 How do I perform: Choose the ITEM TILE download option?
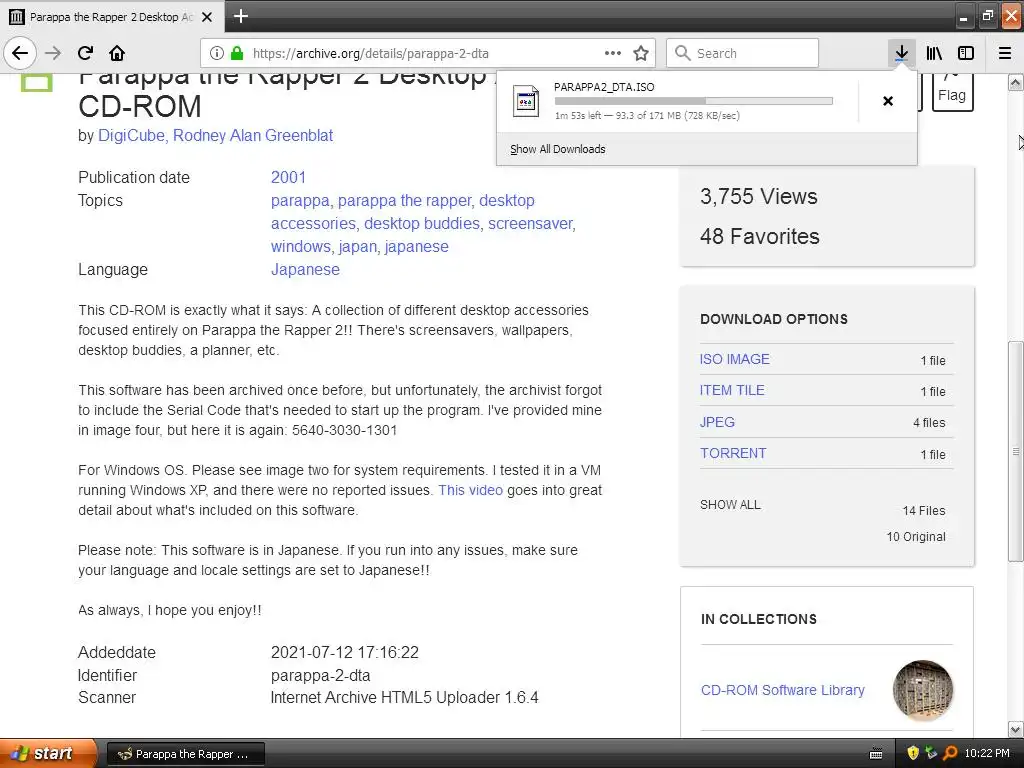(732, 391)
